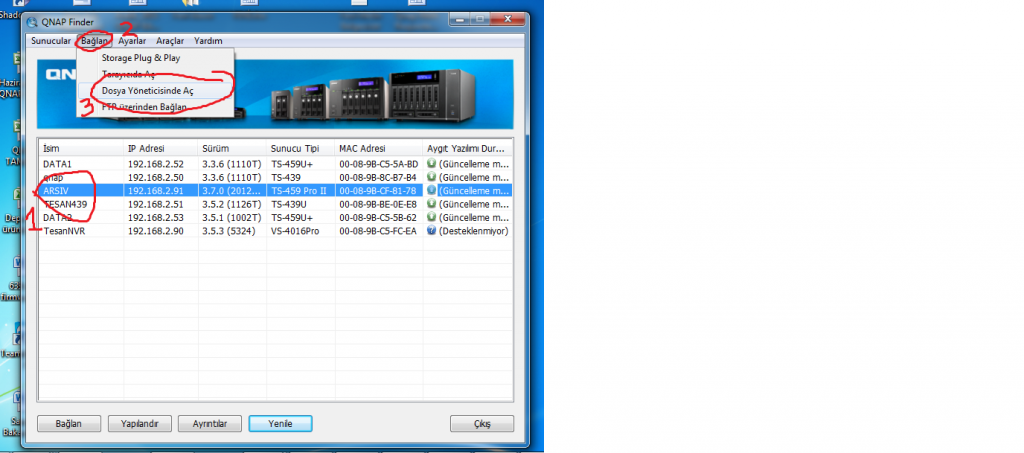1024x453 pixels.
Task: Open the Sunucular menu
Action: click(51, 40)
